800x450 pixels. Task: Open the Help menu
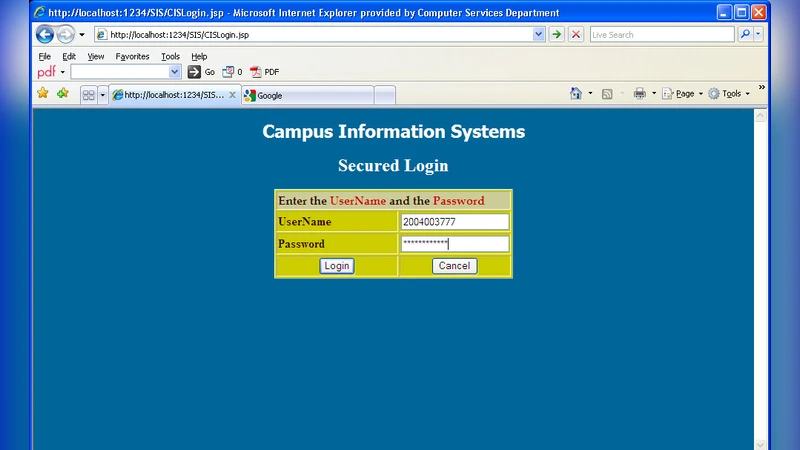click(x=199, y=56)
